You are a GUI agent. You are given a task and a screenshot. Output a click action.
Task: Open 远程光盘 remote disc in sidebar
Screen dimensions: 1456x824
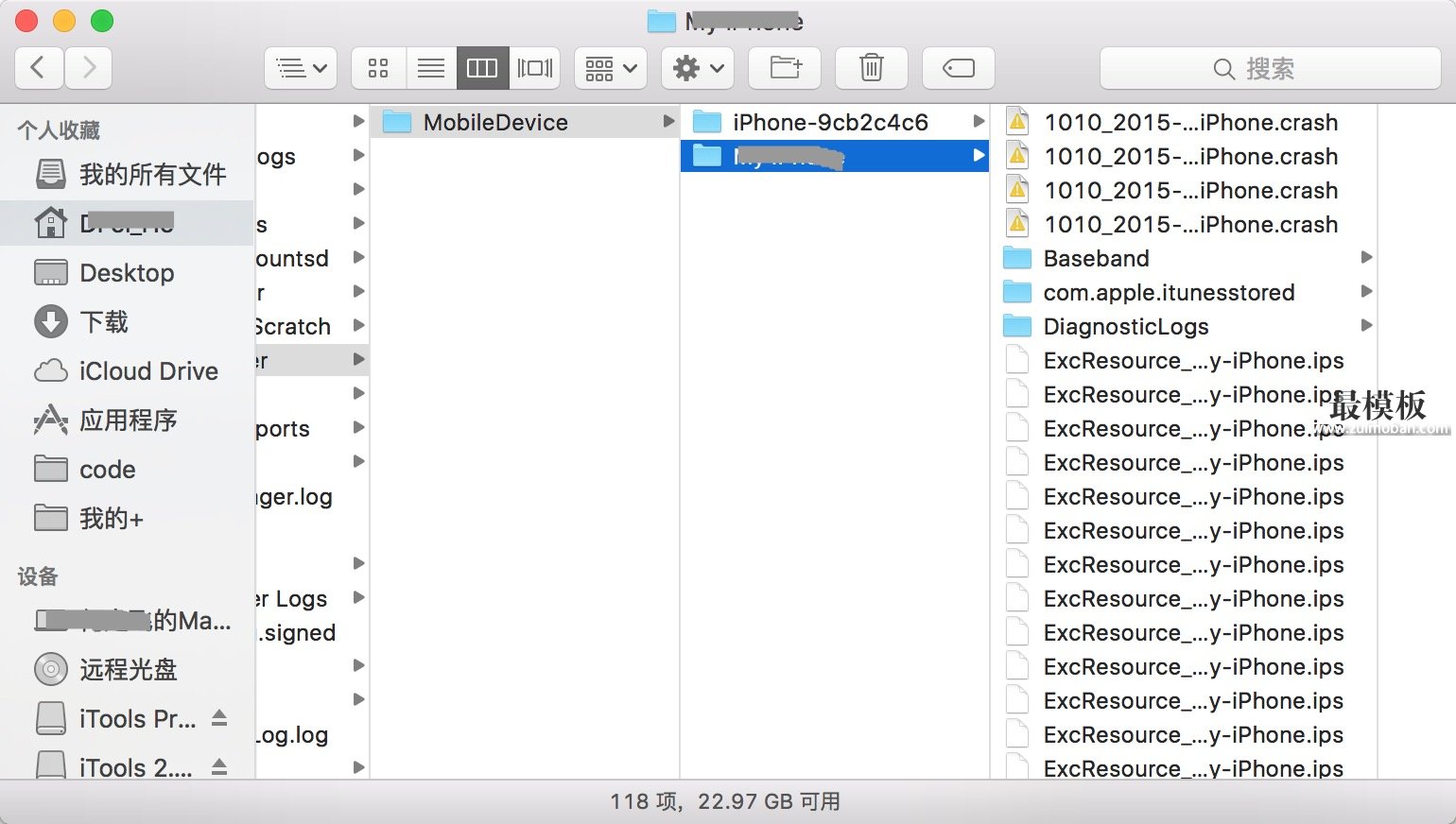click(x=128, y=669)
